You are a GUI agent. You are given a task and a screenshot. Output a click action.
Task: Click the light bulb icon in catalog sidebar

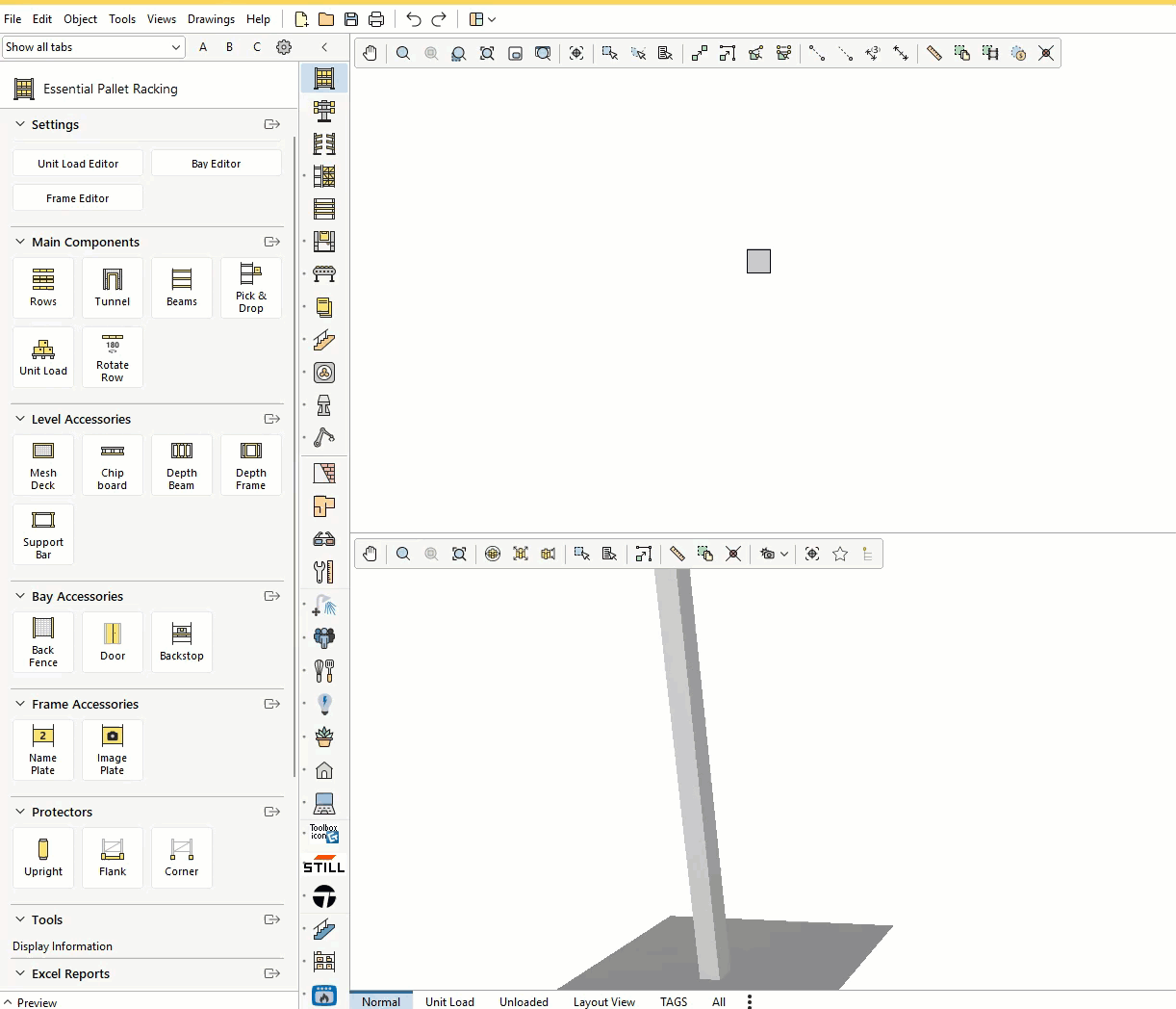[324, 704]
